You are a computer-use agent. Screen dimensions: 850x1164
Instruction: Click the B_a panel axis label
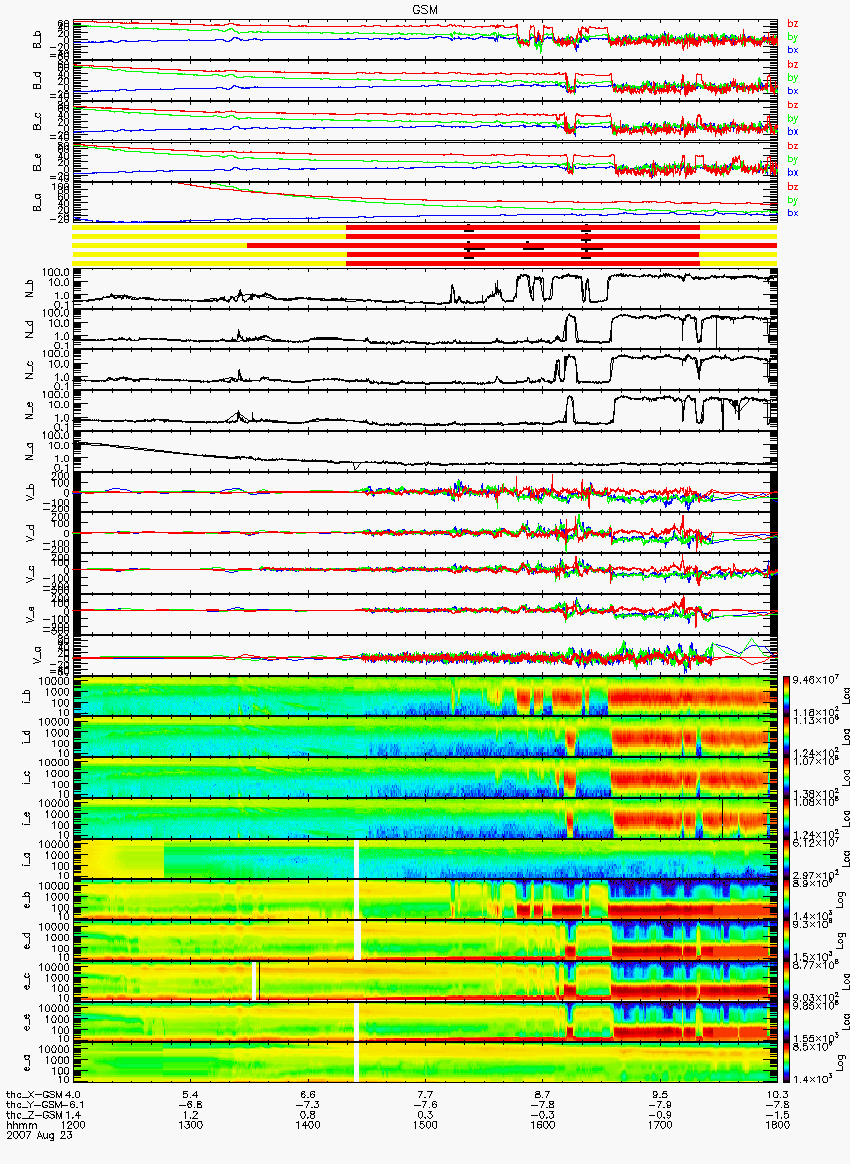[x=36, y=202]
